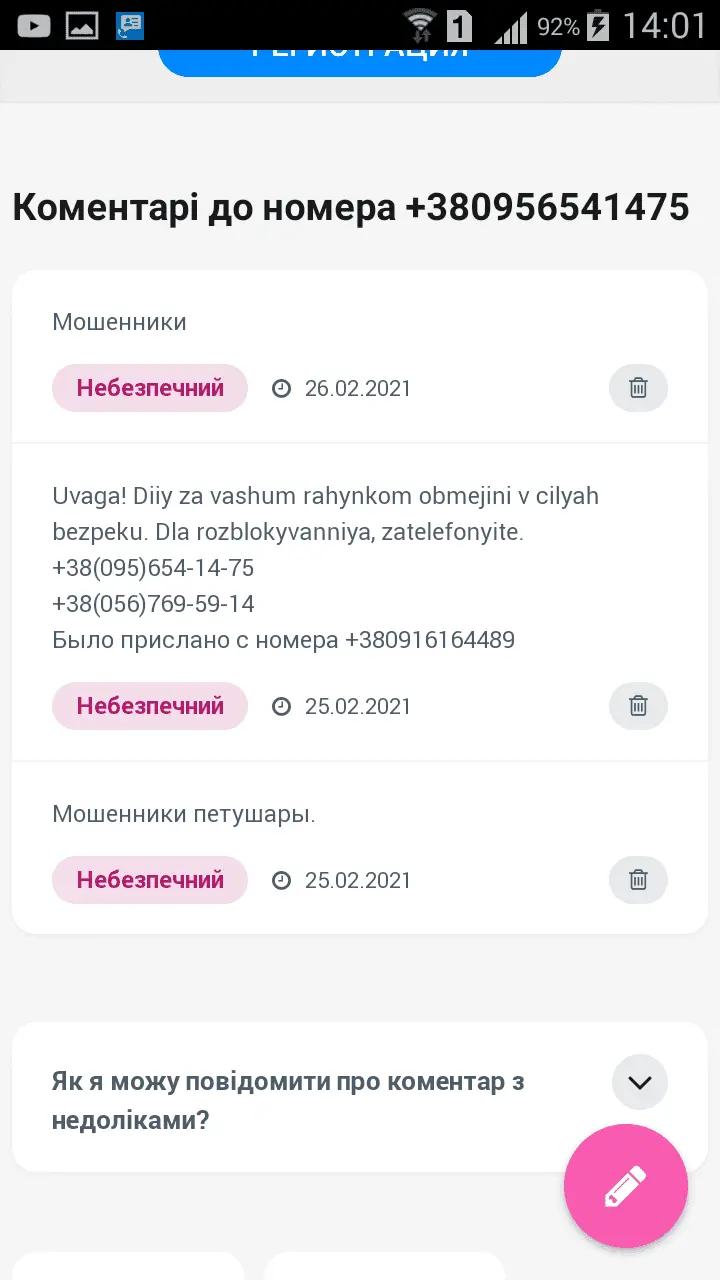Image resolution: width=720 pixels, height=1280 pixels.
Task: Tap trash icon on Uvaga comment
Action: tap(638, 706)
